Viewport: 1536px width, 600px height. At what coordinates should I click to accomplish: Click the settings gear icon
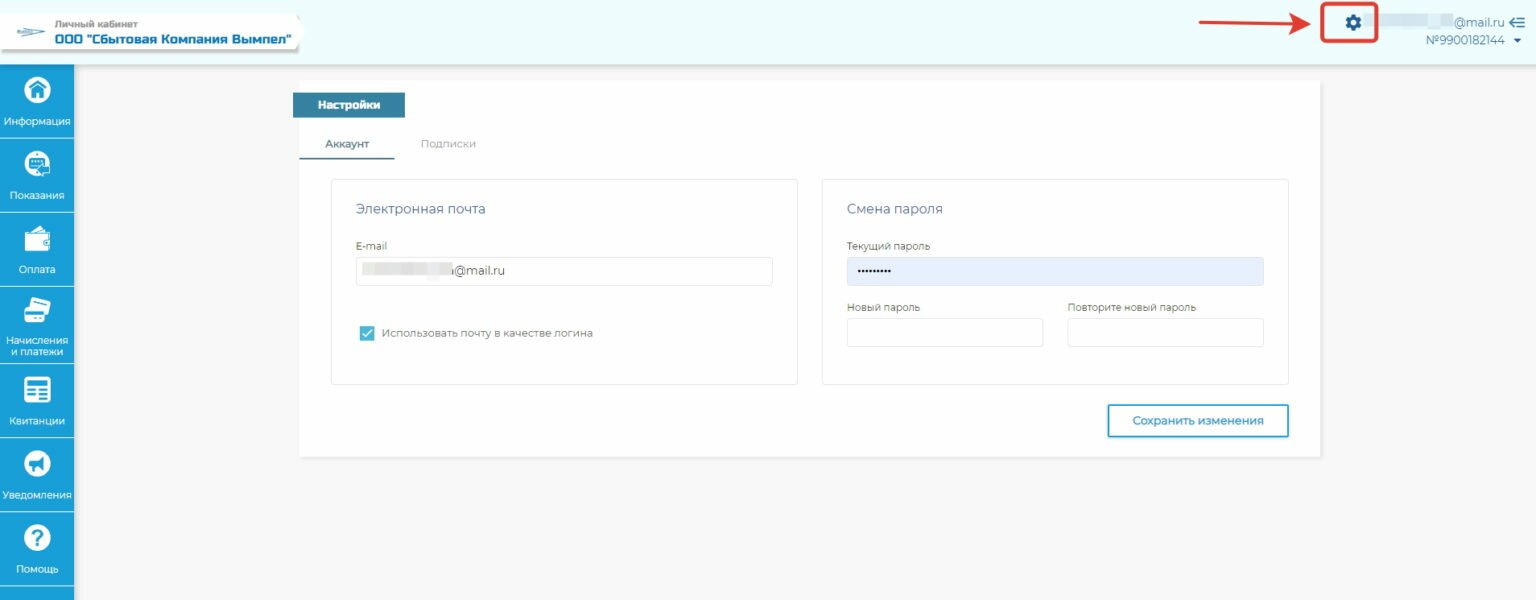point(1352,23)
